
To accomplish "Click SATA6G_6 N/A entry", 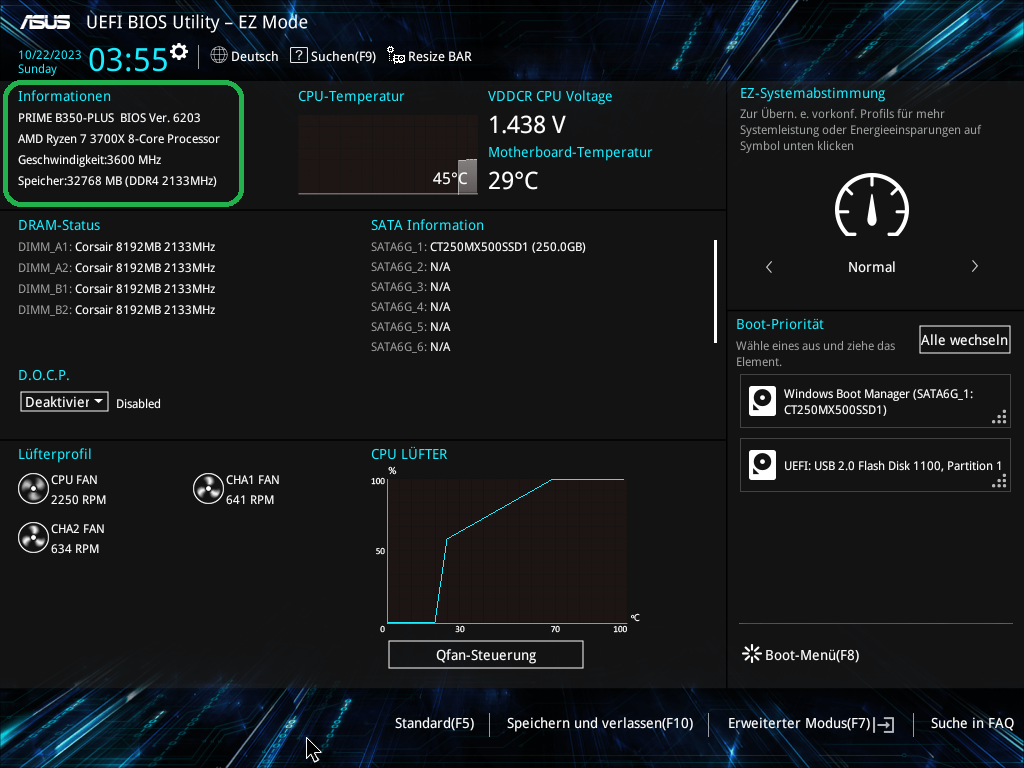I will point(411,347).
